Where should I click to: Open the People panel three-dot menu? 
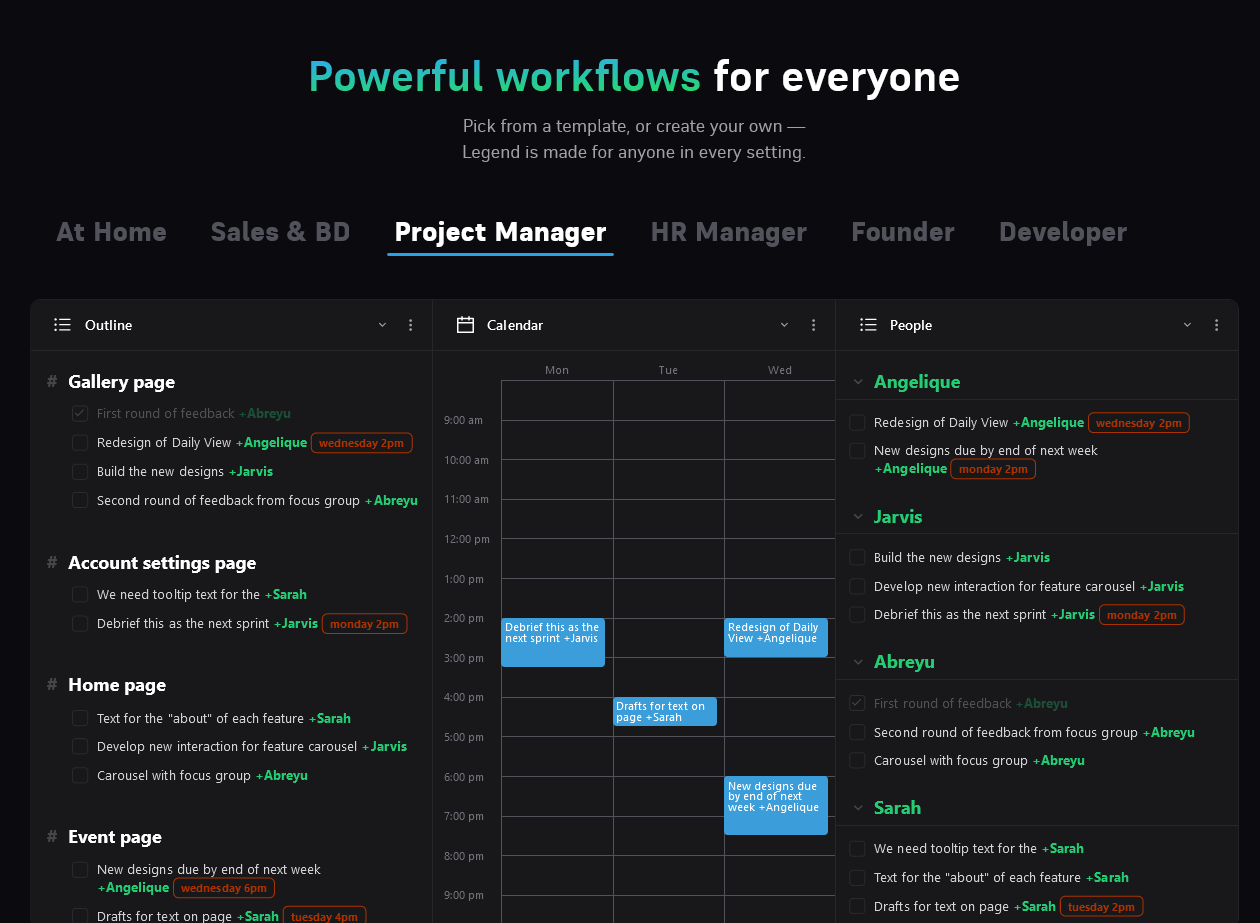[x=1216, y=325]
